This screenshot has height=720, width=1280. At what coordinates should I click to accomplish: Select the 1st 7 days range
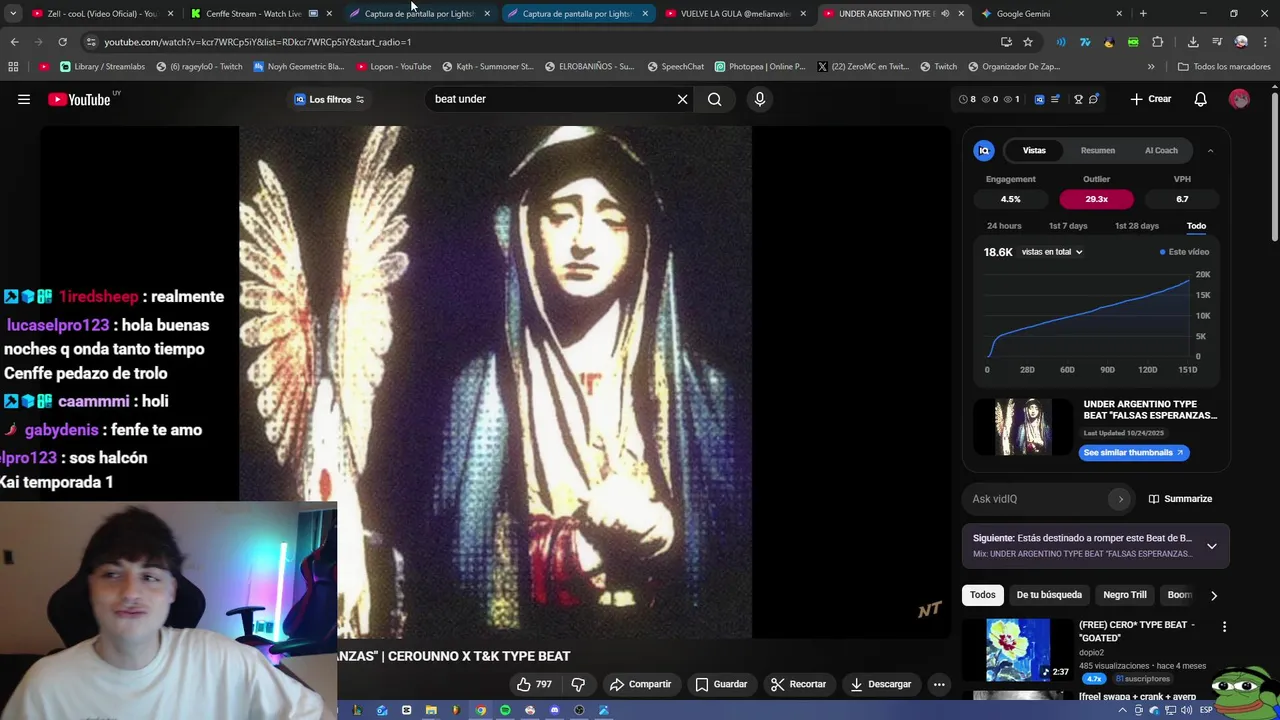coord(1068,226)
